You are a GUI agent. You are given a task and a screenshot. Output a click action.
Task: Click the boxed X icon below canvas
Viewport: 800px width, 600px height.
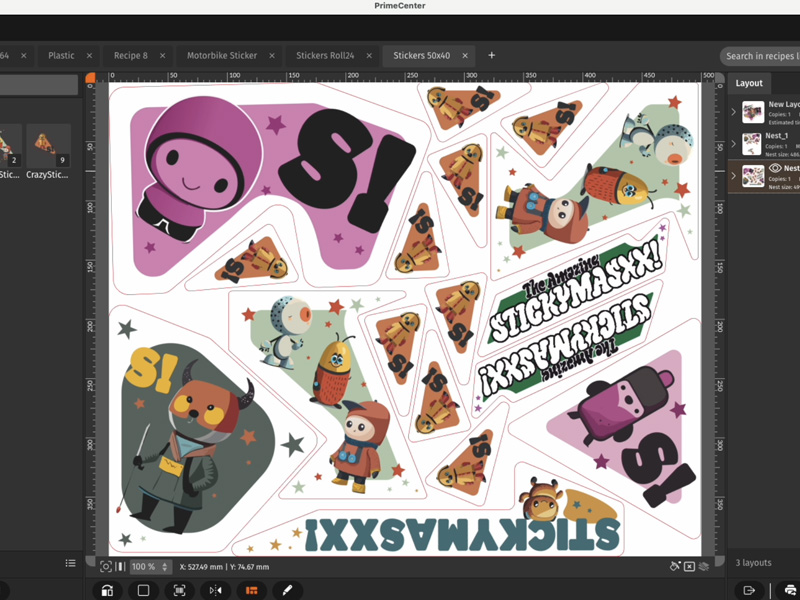point(689,566)
